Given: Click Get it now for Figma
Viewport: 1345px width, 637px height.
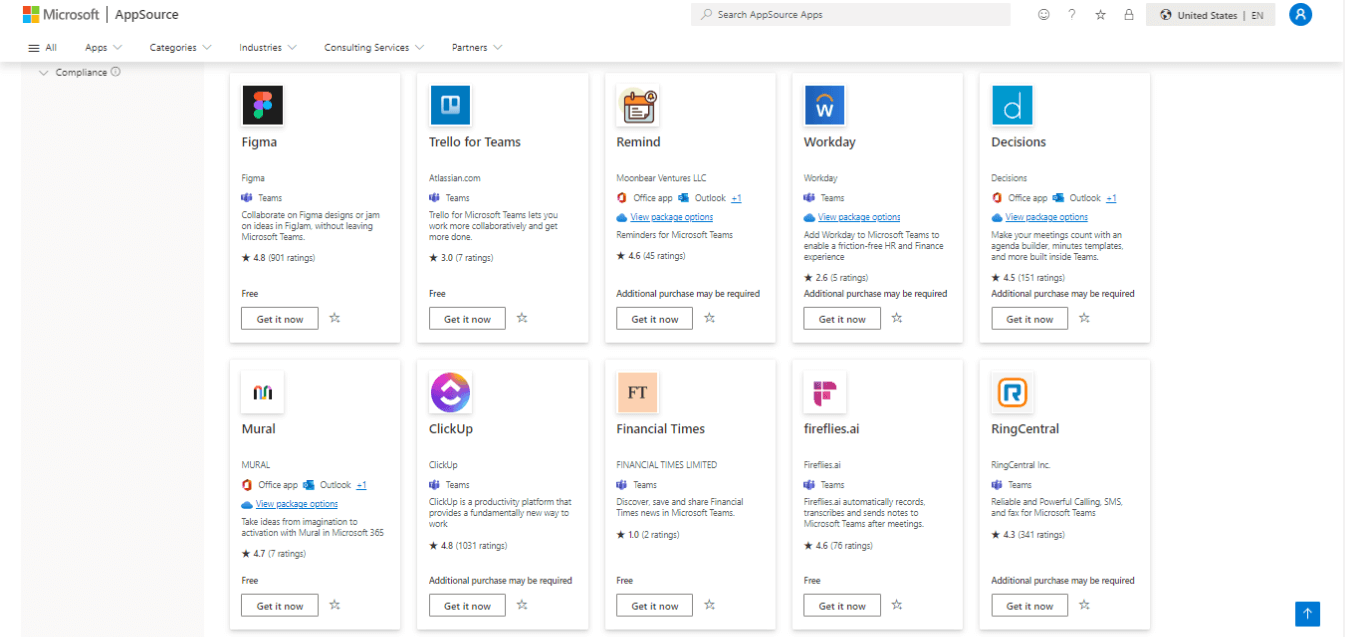Looking at the screenshot, I should (280, 319).
